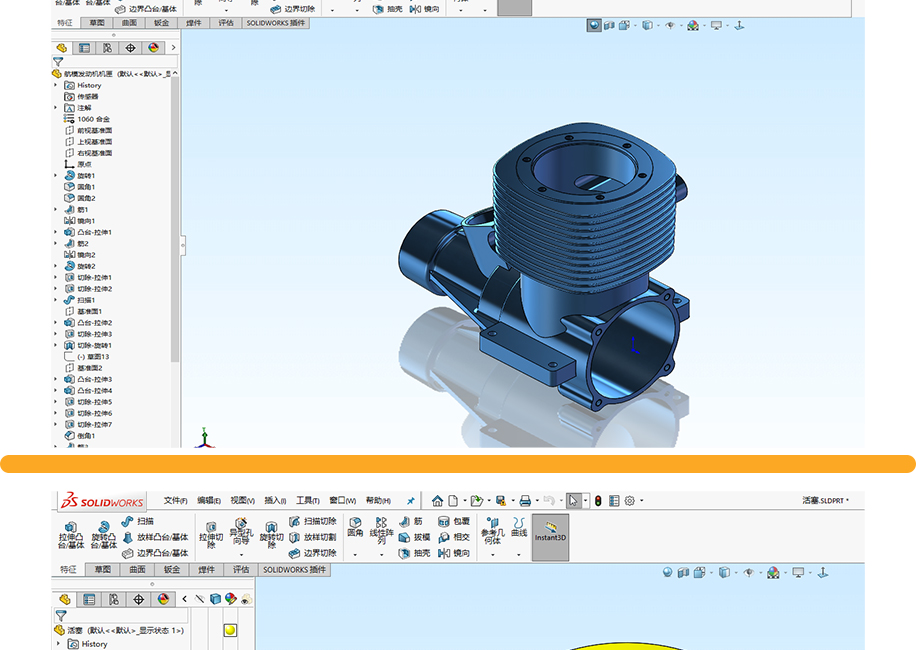Select Extruded Cut (拉伸切除) in 活塞 window
Screen dimensions: 916x650
211,536
